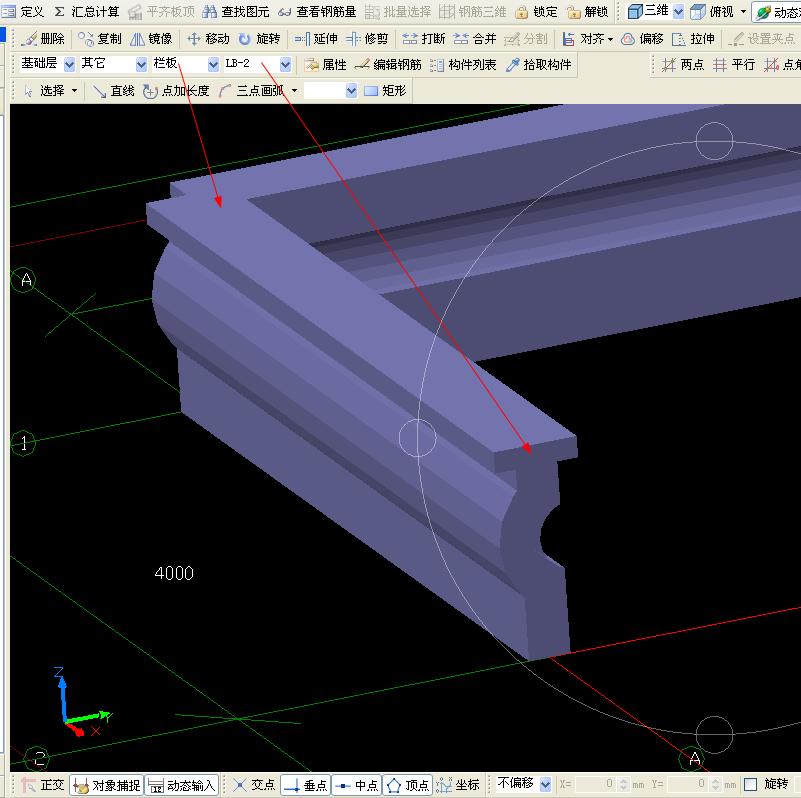Click the 删除 (delete) tool
The height and width of the screenshot is (798, 801).
point(42,39)
